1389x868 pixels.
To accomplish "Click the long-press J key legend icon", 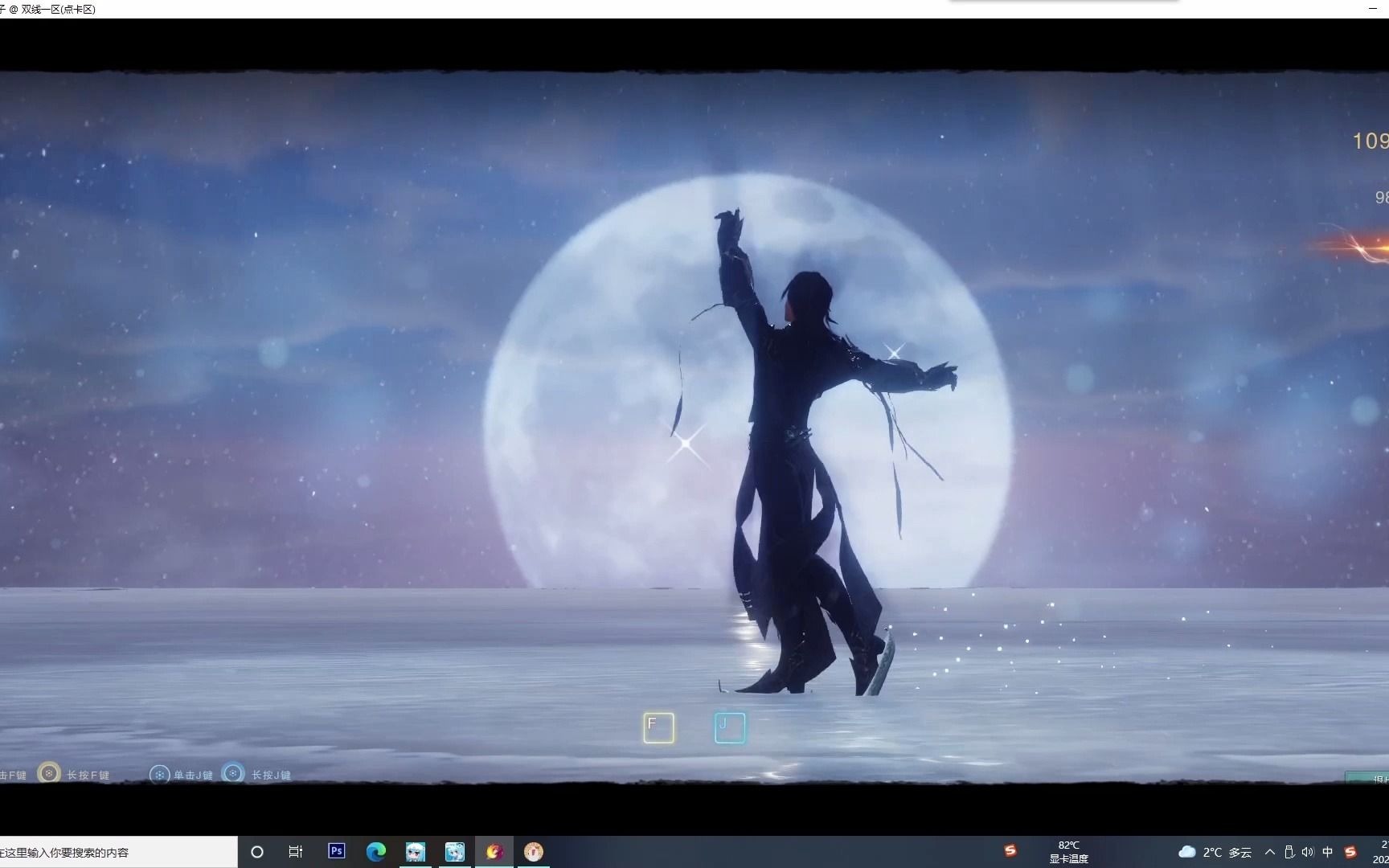I will 233,773.
